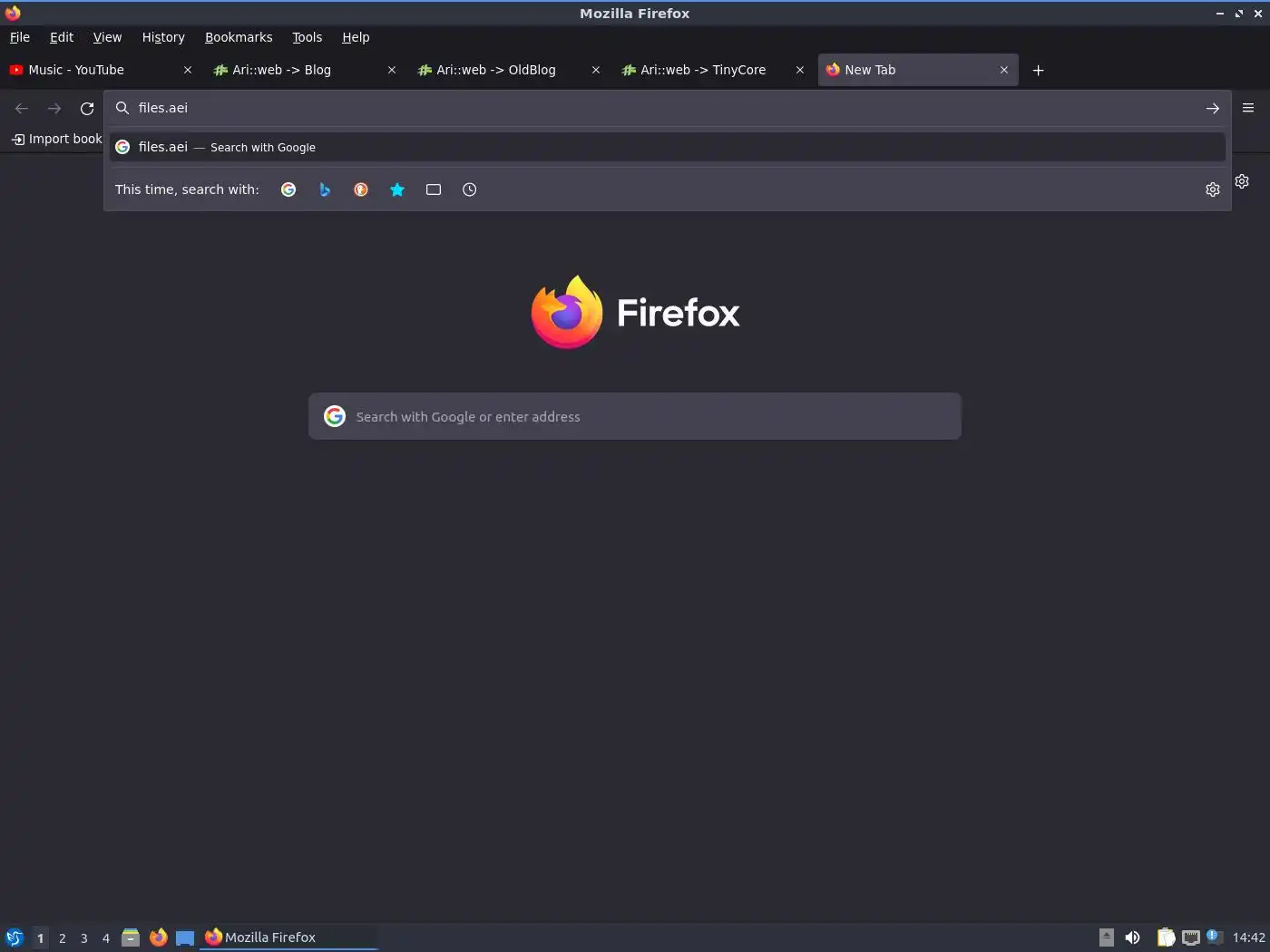Show desktop using taskbar blue icon
This screenshot has height=952, width=1270.
click(x=185, y=937)
